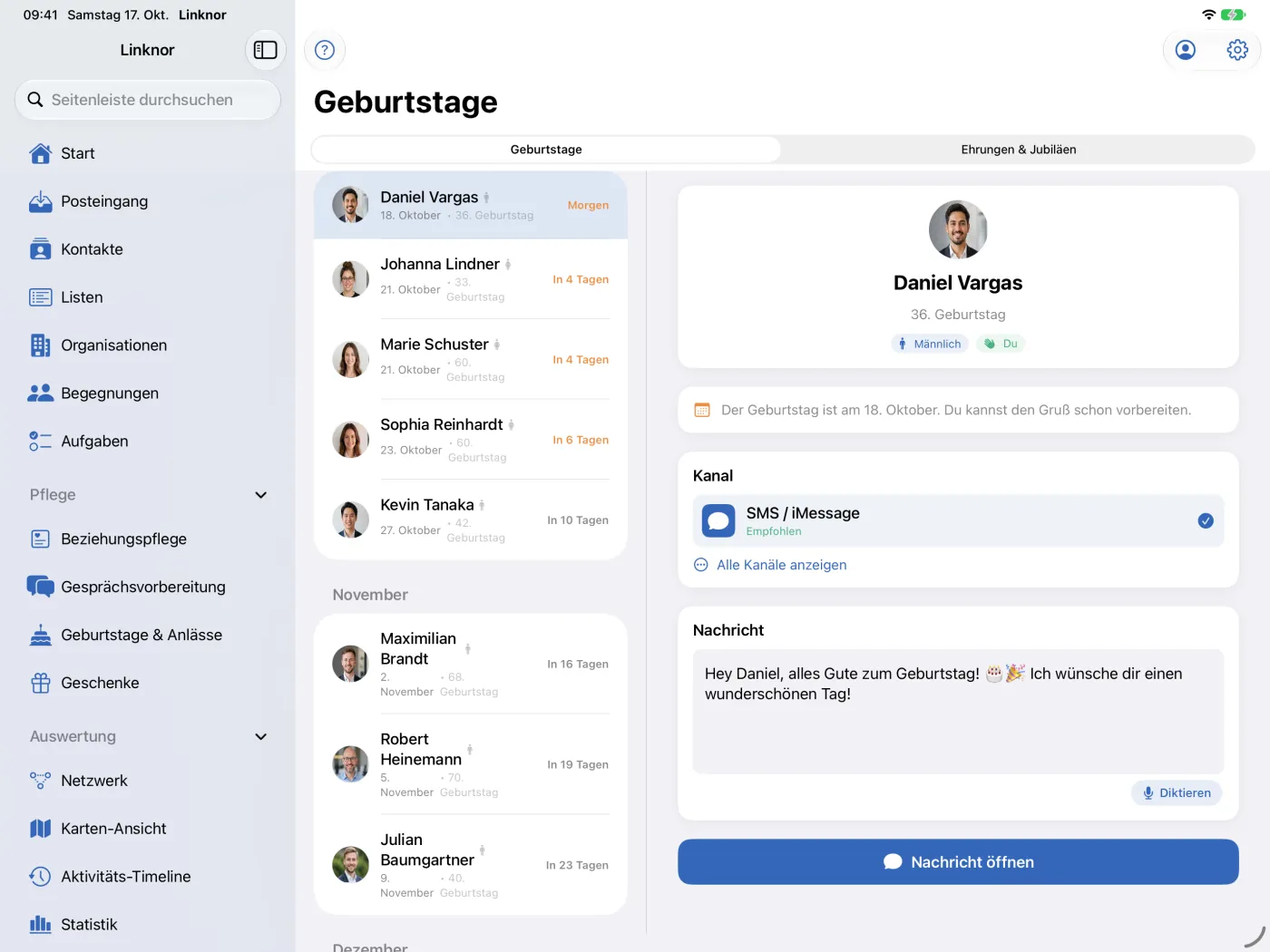Click the Diktieren button
Screen dimensions: 1270x952
click(1177, 792)
